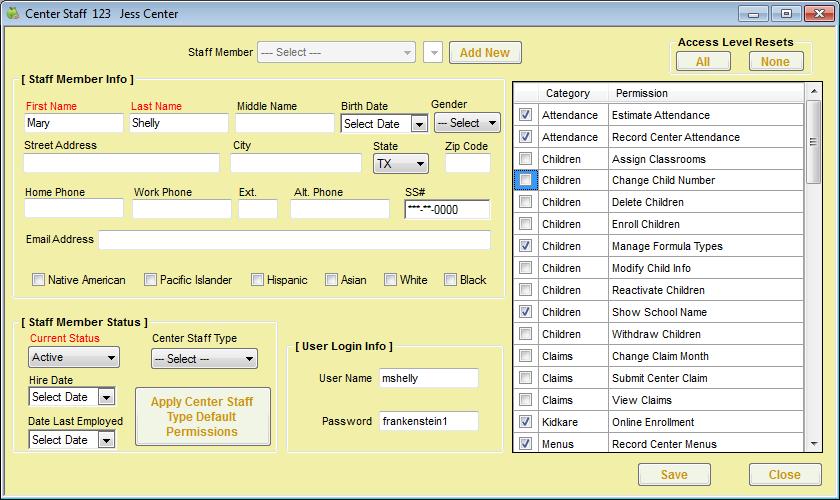Check Change Child Number permission
Image resolution: width=840 pixels, height=500 pixels.
pos(526,180)
